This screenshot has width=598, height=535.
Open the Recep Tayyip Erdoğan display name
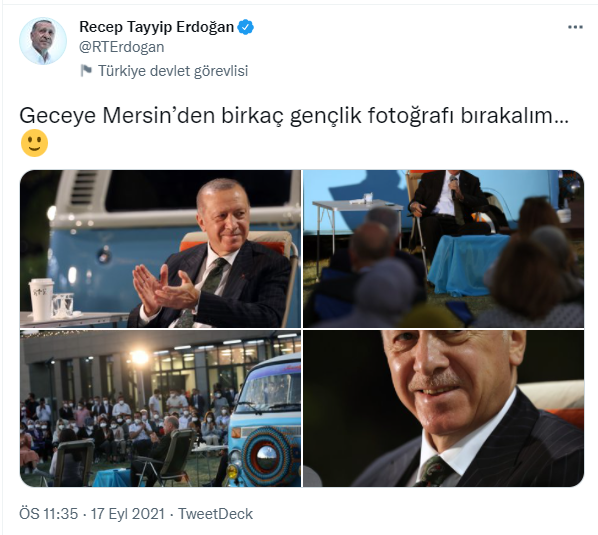click(156, 27)
